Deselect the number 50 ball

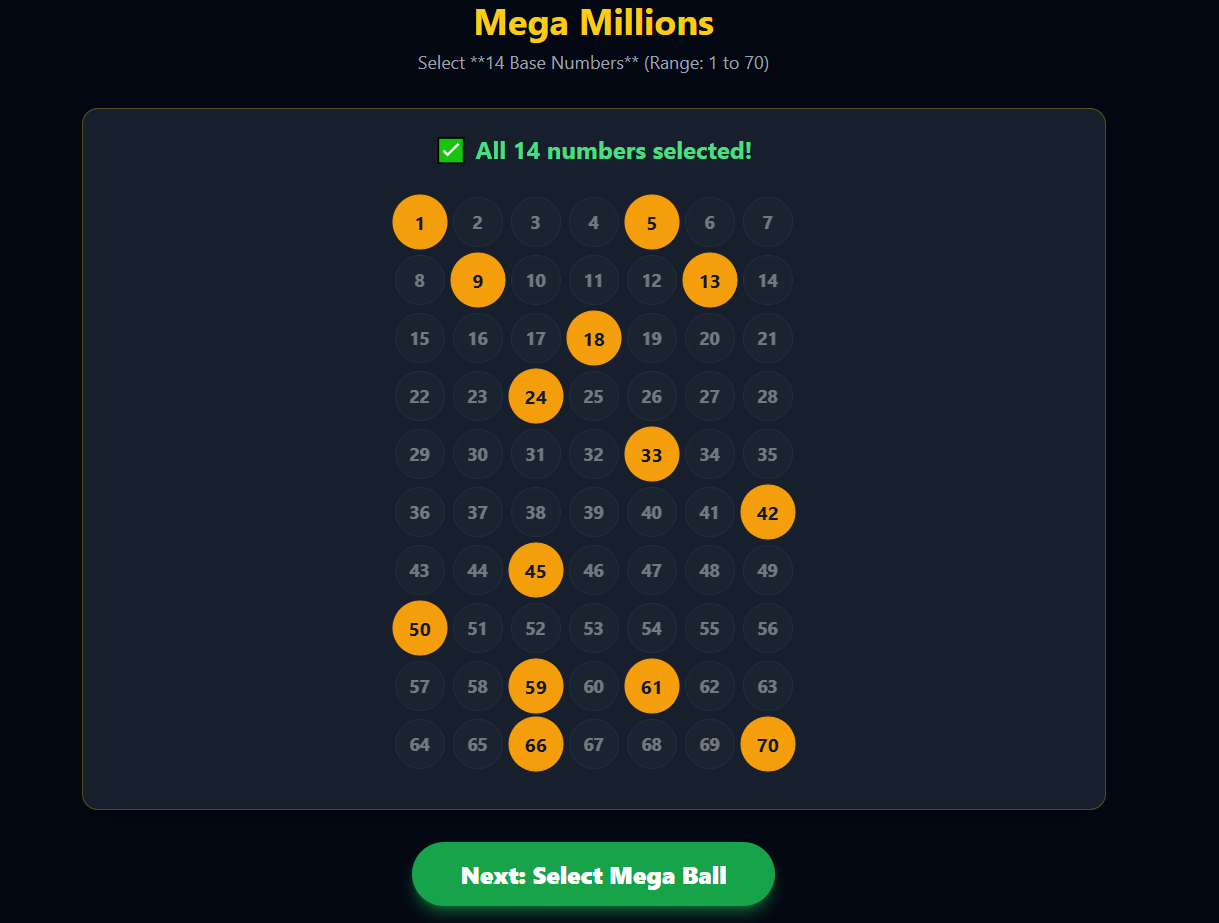pyautogui.click(x=419, y=628)
